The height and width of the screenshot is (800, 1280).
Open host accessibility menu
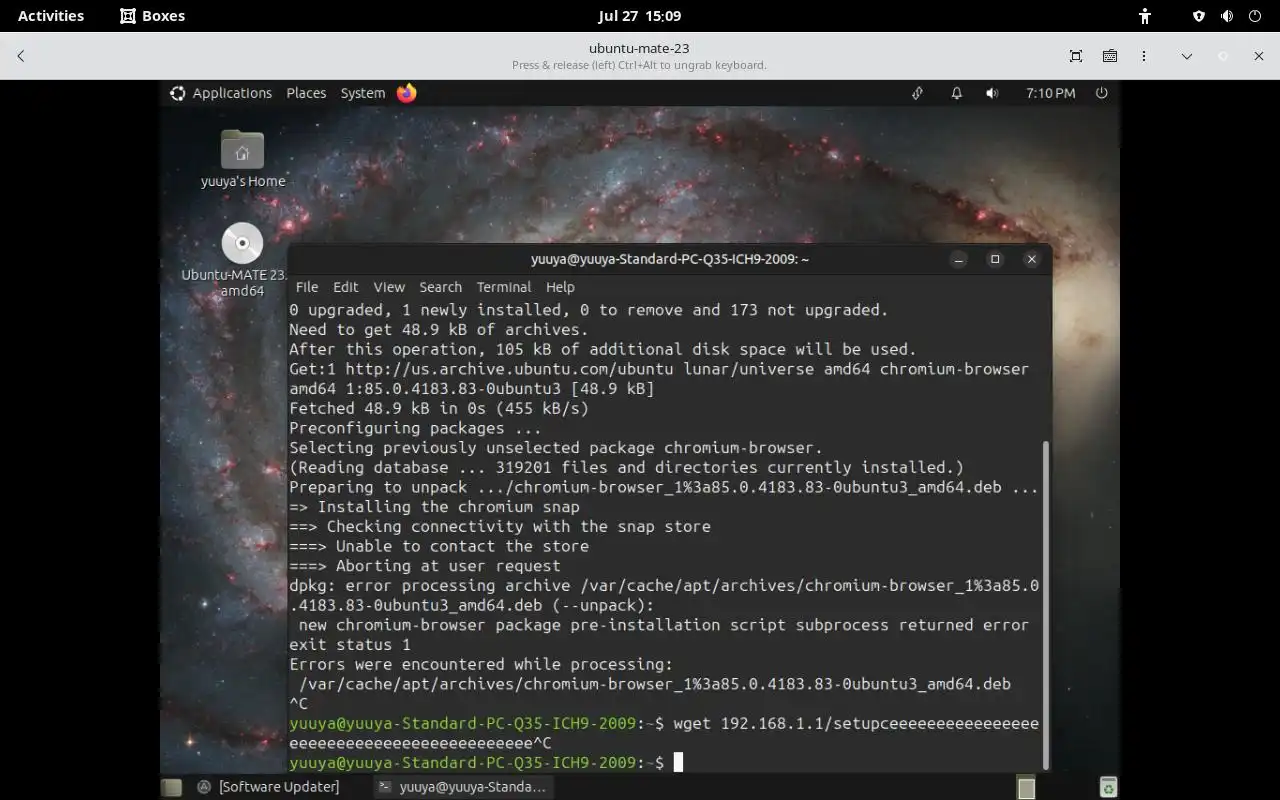pyautogui.click(x=1145, y=16)
